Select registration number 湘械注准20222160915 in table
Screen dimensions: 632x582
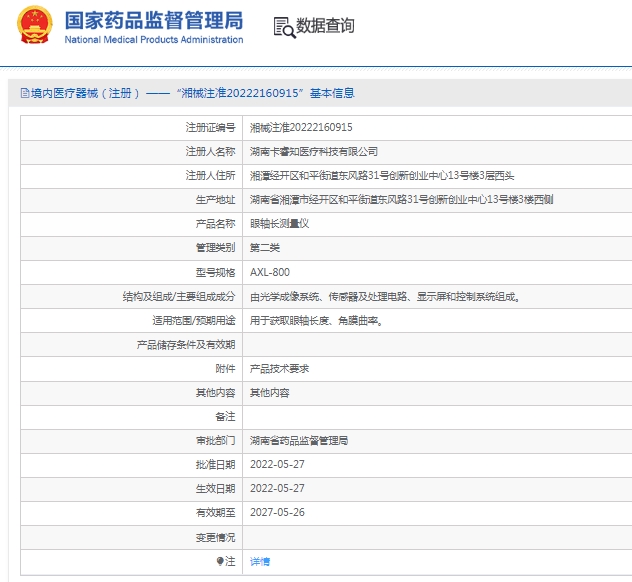(x=301, y=128)
